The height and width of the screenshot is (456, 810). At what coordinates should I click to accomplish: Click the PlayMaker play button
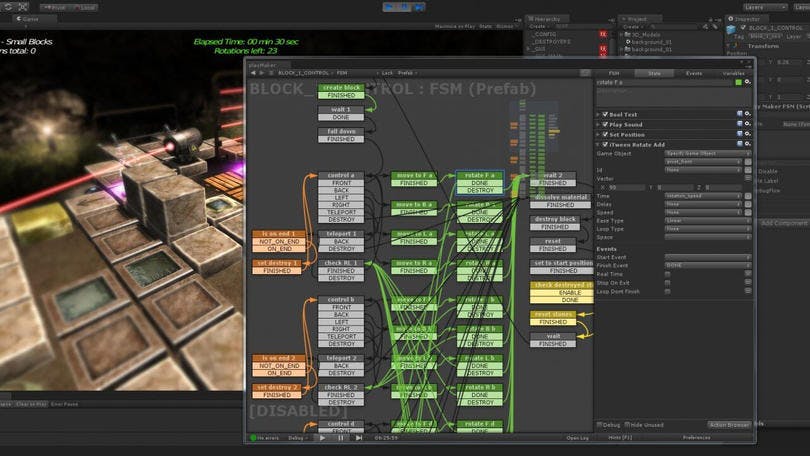tap(322, 437)
